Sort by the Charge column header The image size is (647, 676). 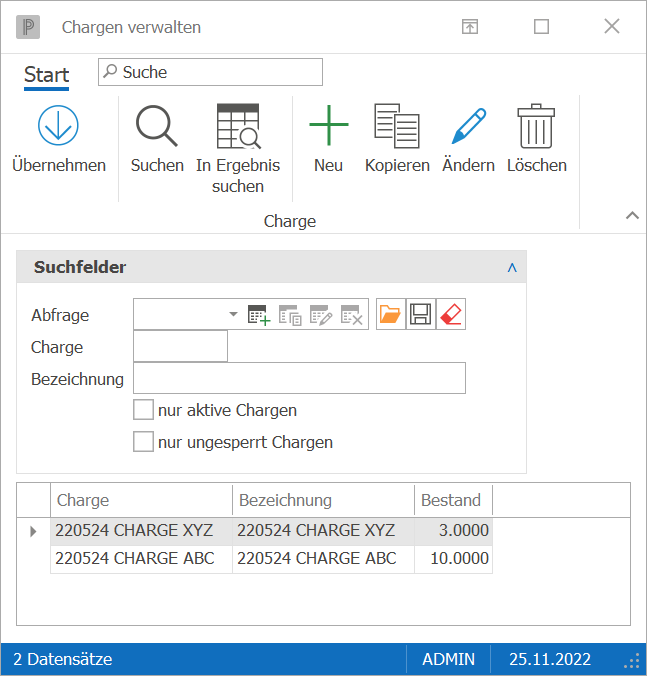point(141,500)
